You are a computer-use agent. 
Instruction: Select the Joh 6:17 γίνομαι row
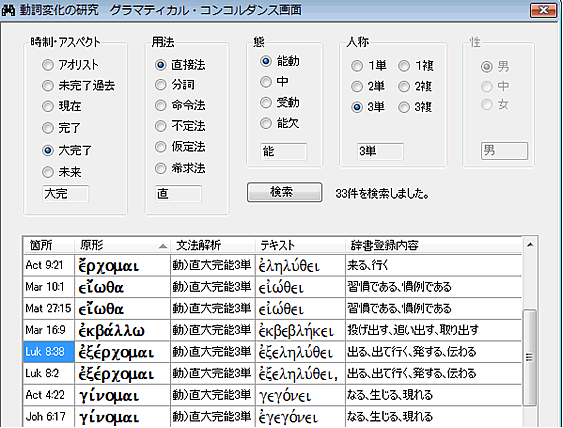click(x=272, y=417)
